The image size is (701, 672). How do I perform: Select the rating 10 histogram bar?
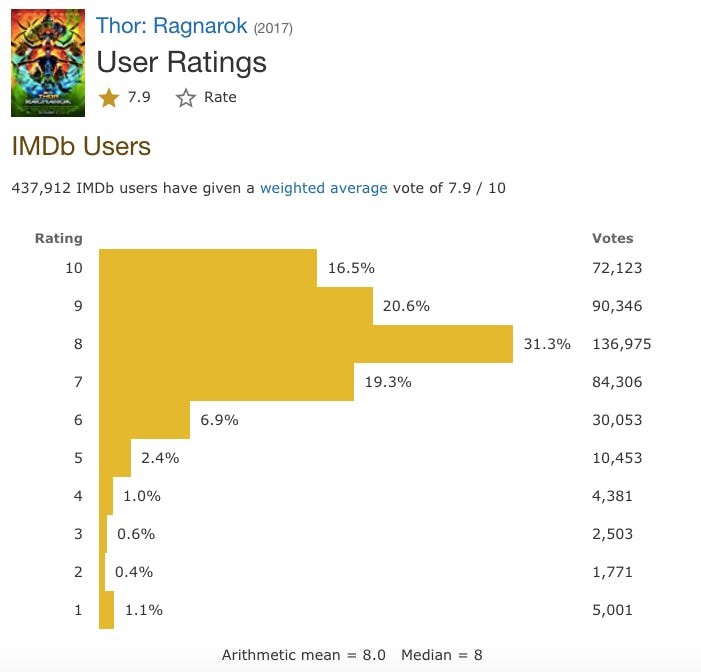[208, 268]
